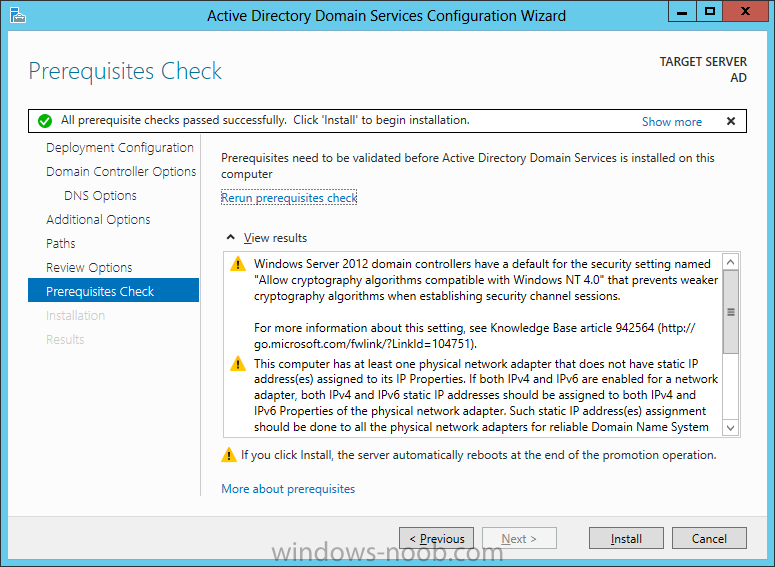Minimize the wizard window

point(682,12)
